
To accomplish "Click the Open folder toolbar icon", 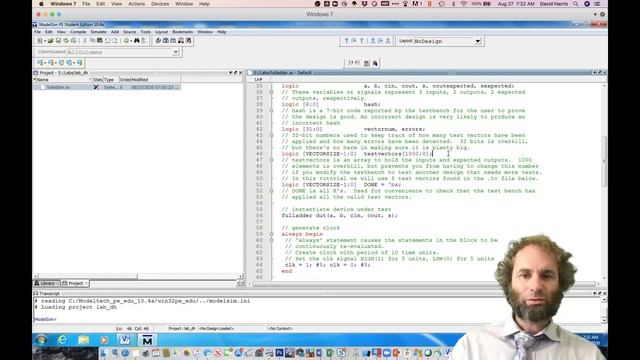I will click(x=50, y=41).
